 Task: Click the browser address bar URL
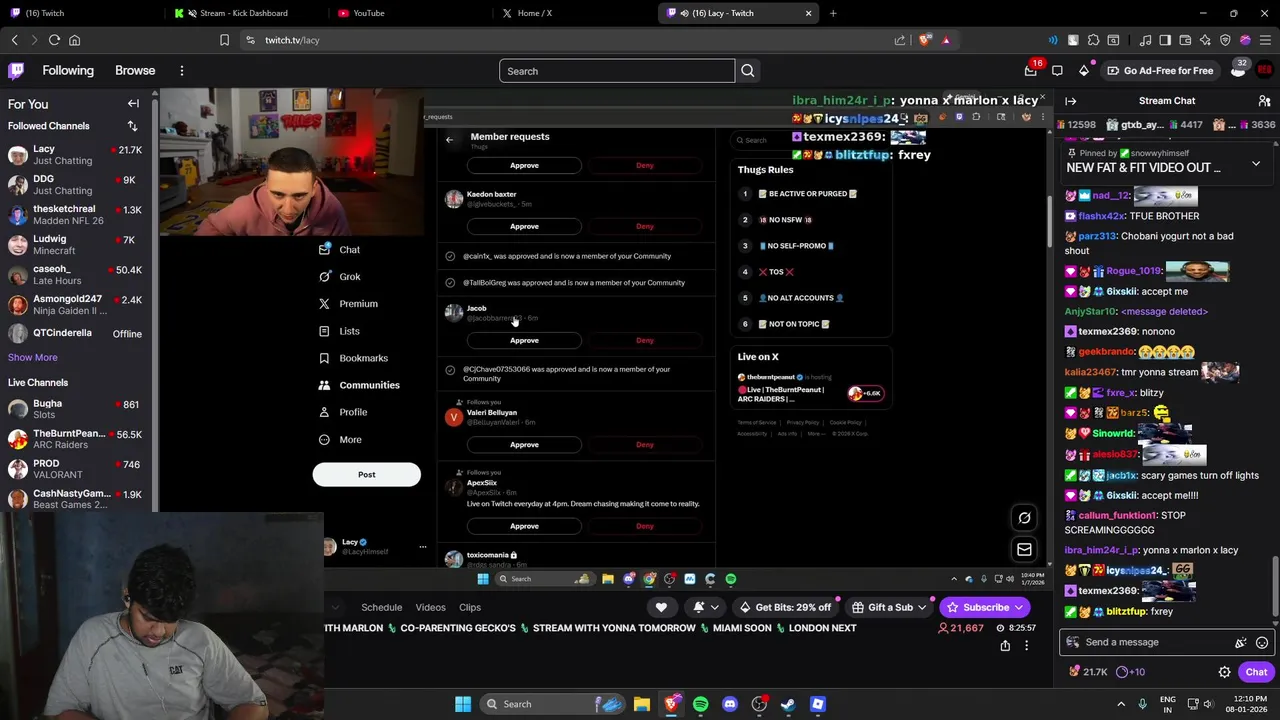pos(292,40)
